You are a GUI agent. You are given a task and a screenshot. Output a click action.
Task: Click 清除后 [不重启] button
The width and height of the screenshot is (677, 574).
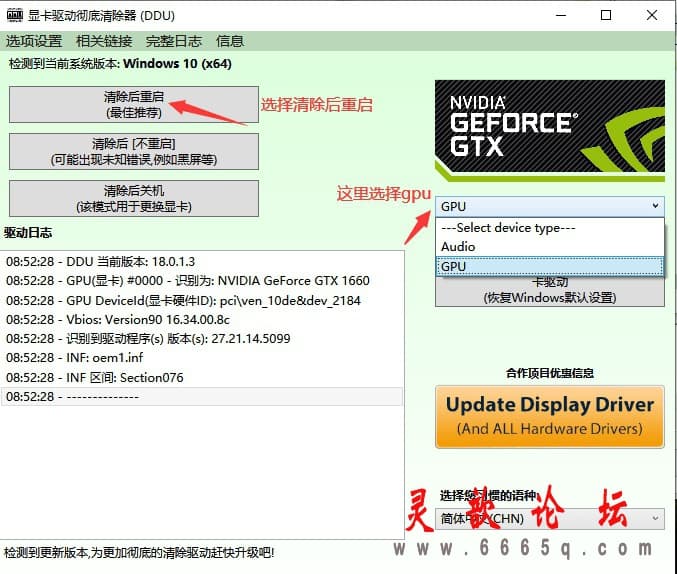click(134, 152)
